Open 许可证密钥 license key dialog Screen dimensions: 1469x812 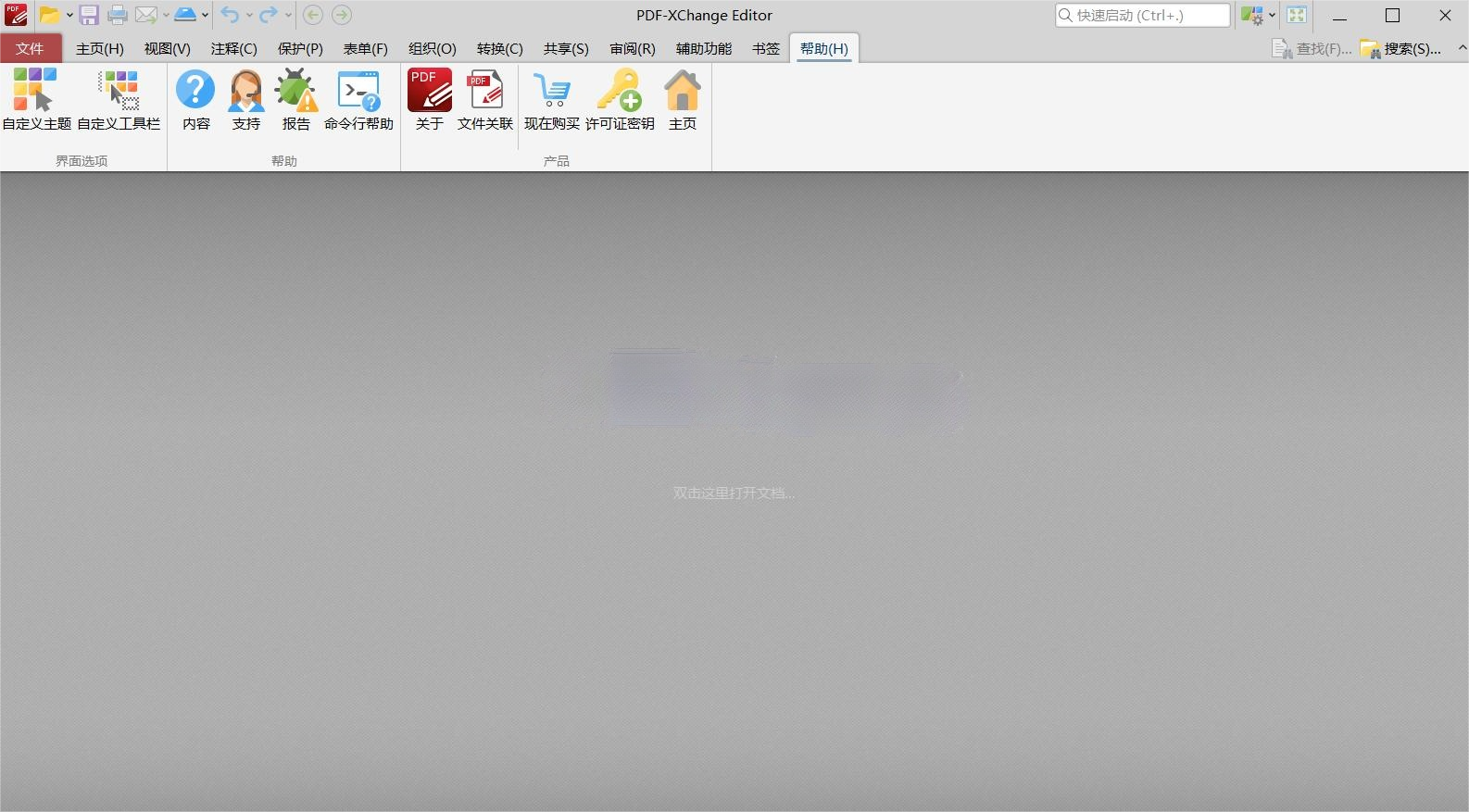620,99
